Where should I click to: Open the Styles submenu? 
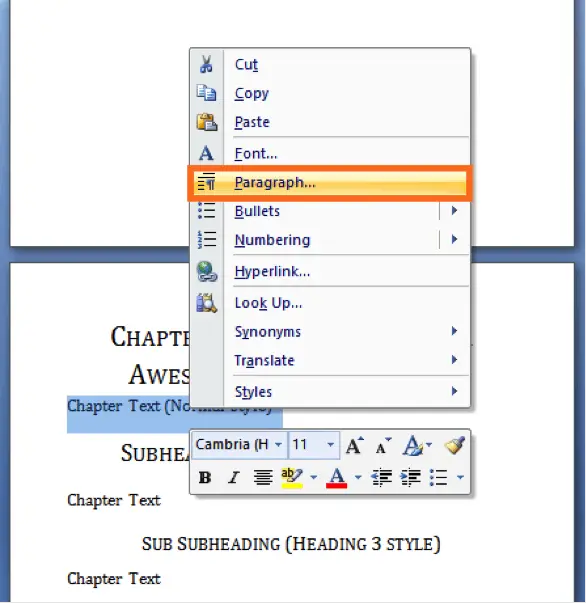click(330, 392)
